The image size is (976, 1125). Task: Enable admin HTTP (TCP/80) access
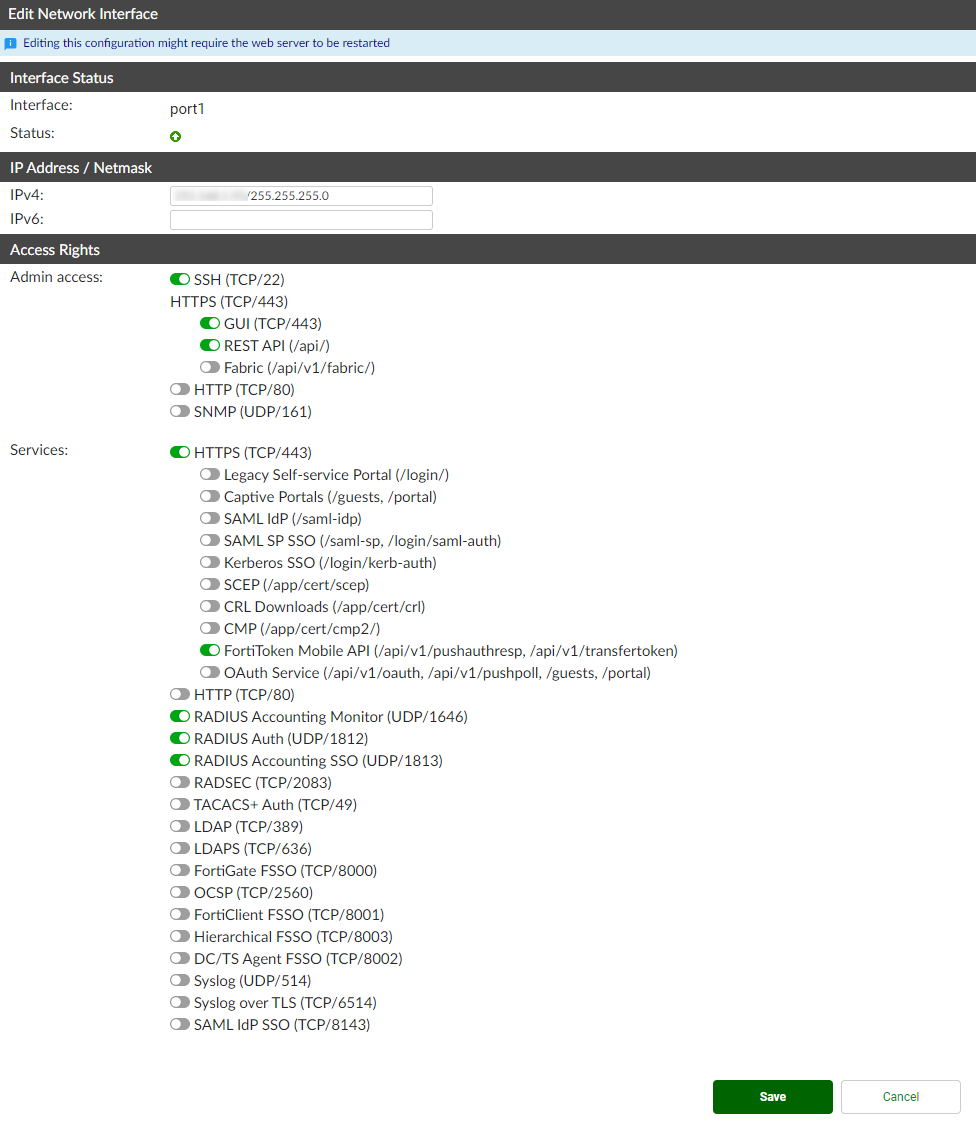[179, 390]
